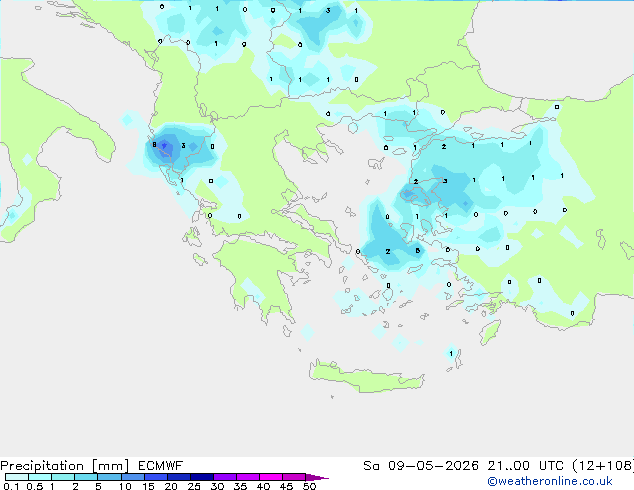Screen dimensions: 634x490
Task: Click the "Sa" weekday abbreviation
Action: (x=371, y=466)
